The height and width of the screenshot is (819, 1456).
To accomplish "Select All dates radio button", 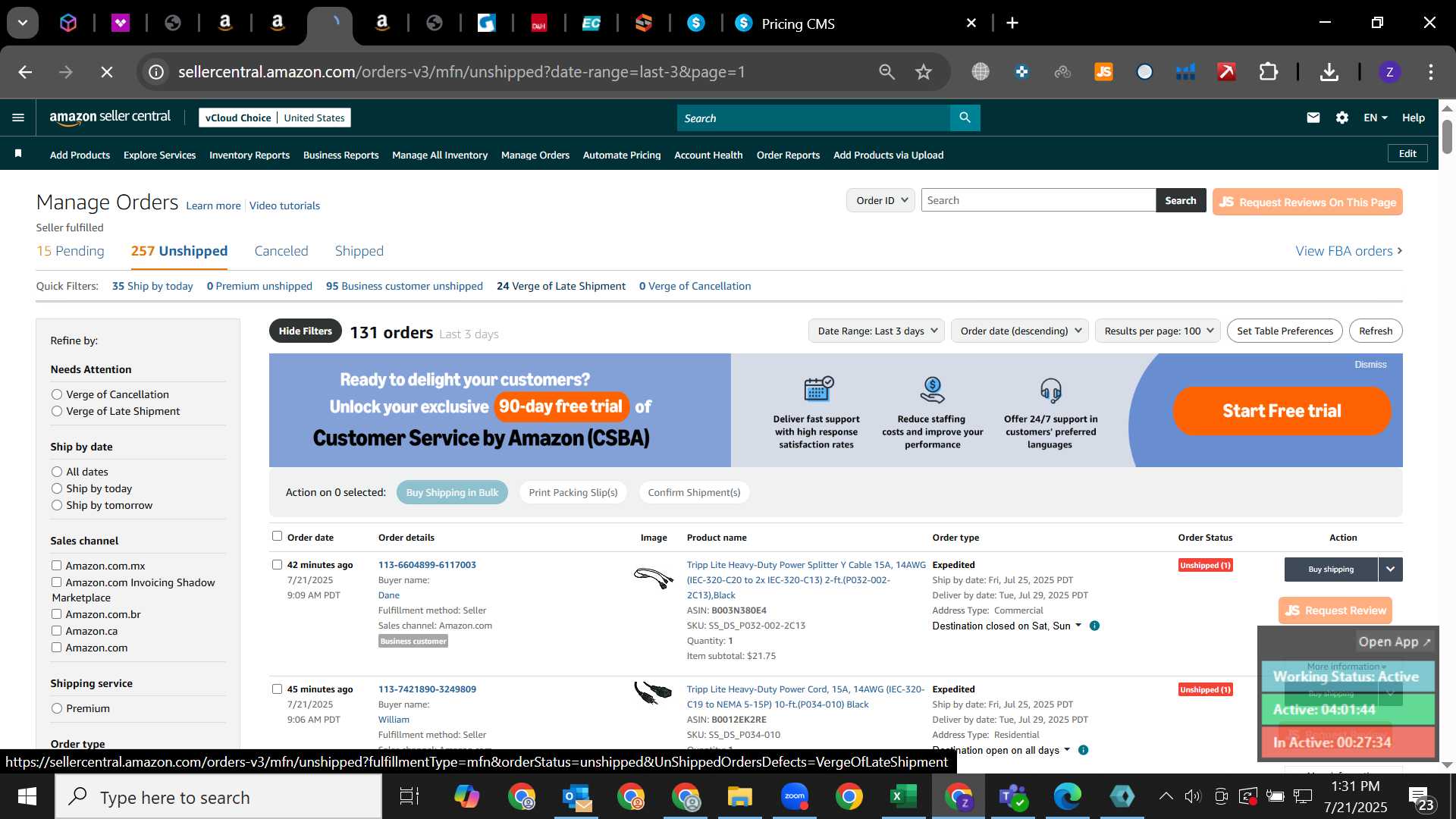I will [57, 472].
